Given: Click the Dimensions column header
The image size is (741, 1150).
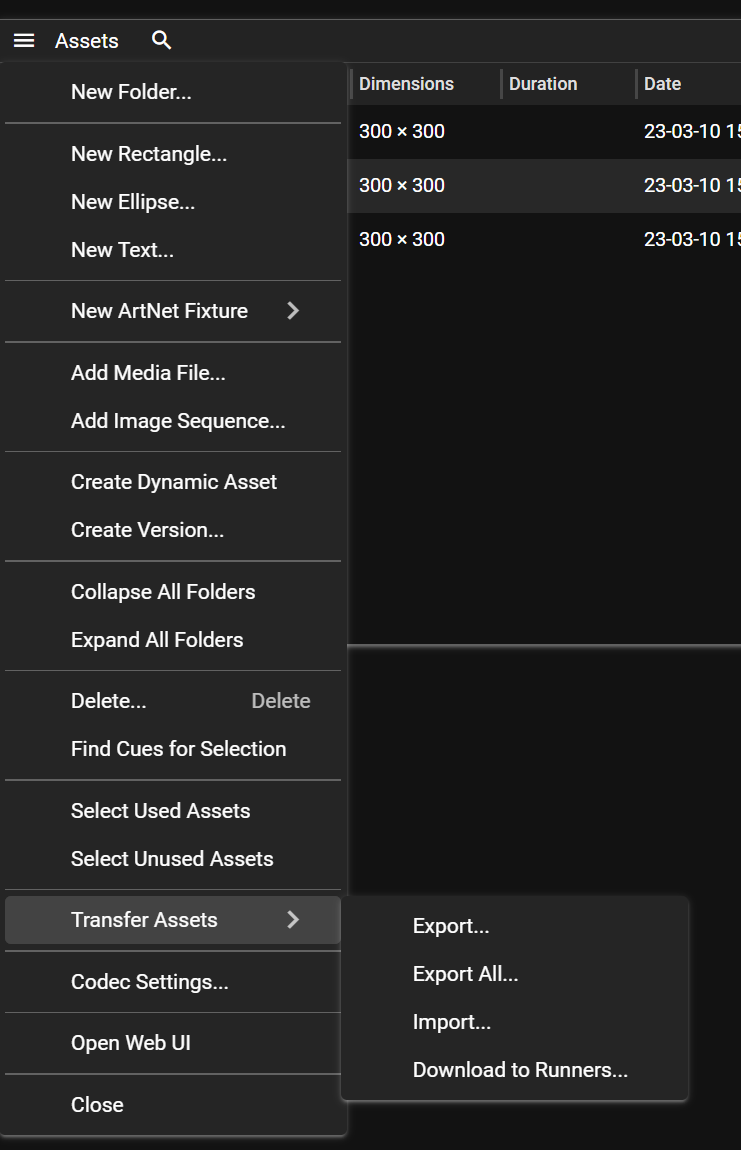Looking at the screenshot, I should [406, 84].
